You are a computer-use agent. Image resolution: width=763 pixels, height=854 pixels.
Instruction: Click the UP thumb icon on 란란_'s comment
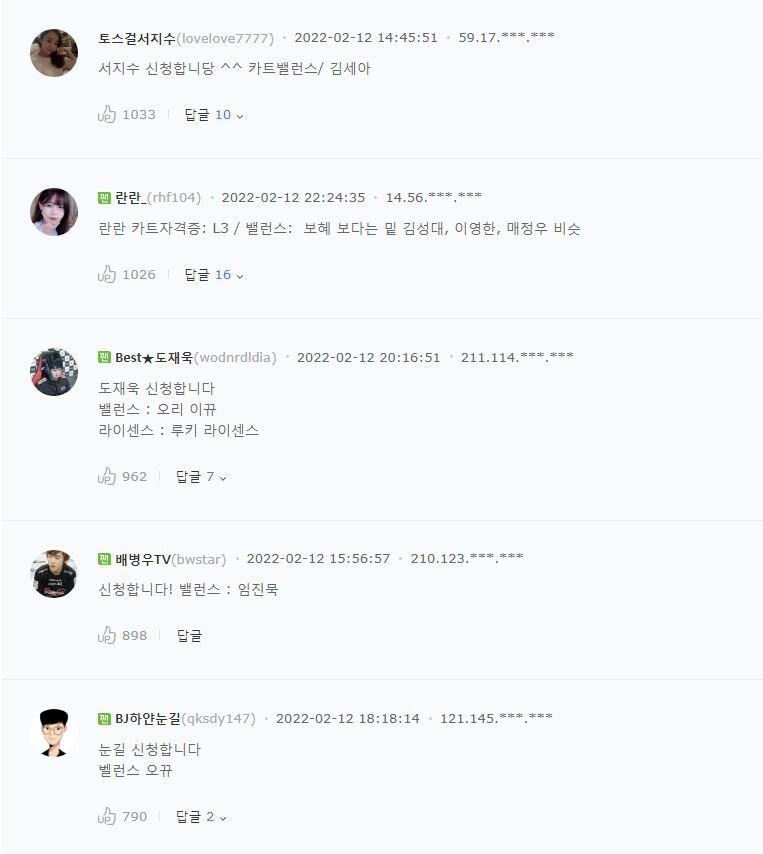point(107,274)
